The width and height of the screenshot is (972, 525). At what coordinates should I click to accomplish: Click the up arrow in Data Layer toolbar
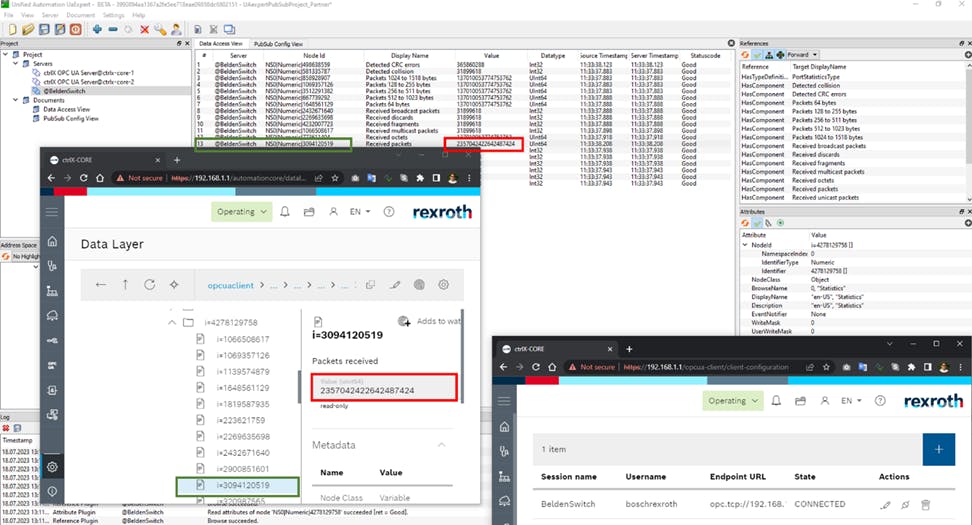(x=125, y=285)
